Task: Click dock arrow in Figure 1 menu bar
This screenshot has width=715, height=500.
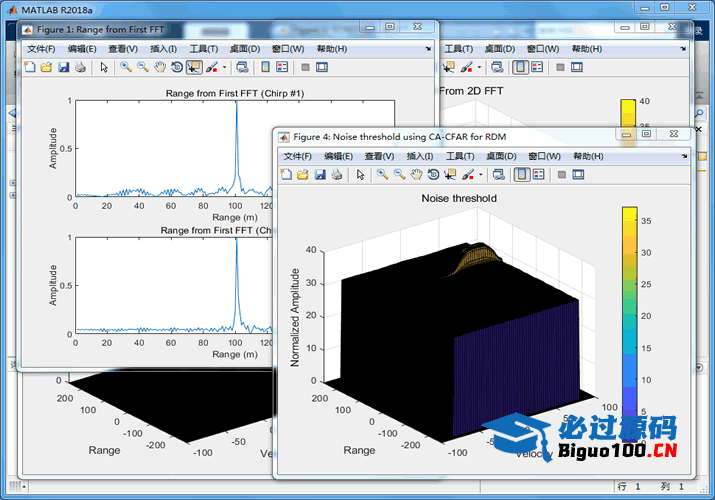Action: point(428,49)
